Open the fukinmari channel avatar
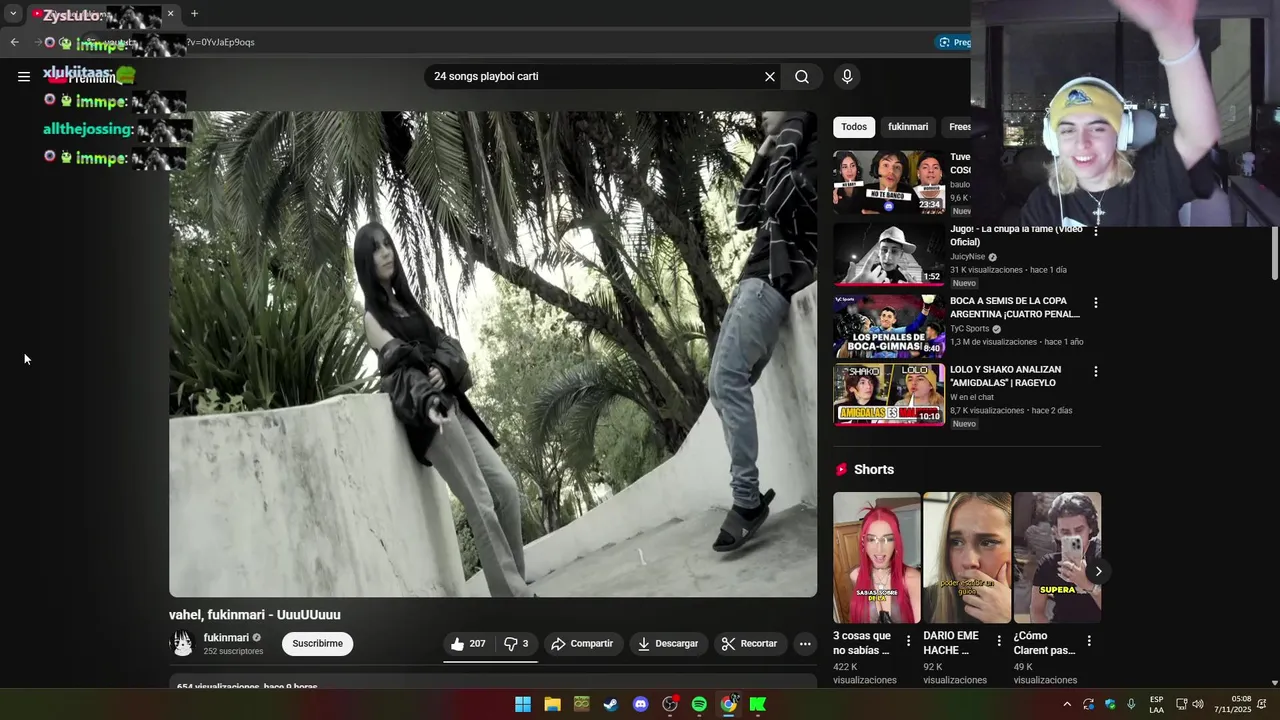 click(x=182, y=644)
